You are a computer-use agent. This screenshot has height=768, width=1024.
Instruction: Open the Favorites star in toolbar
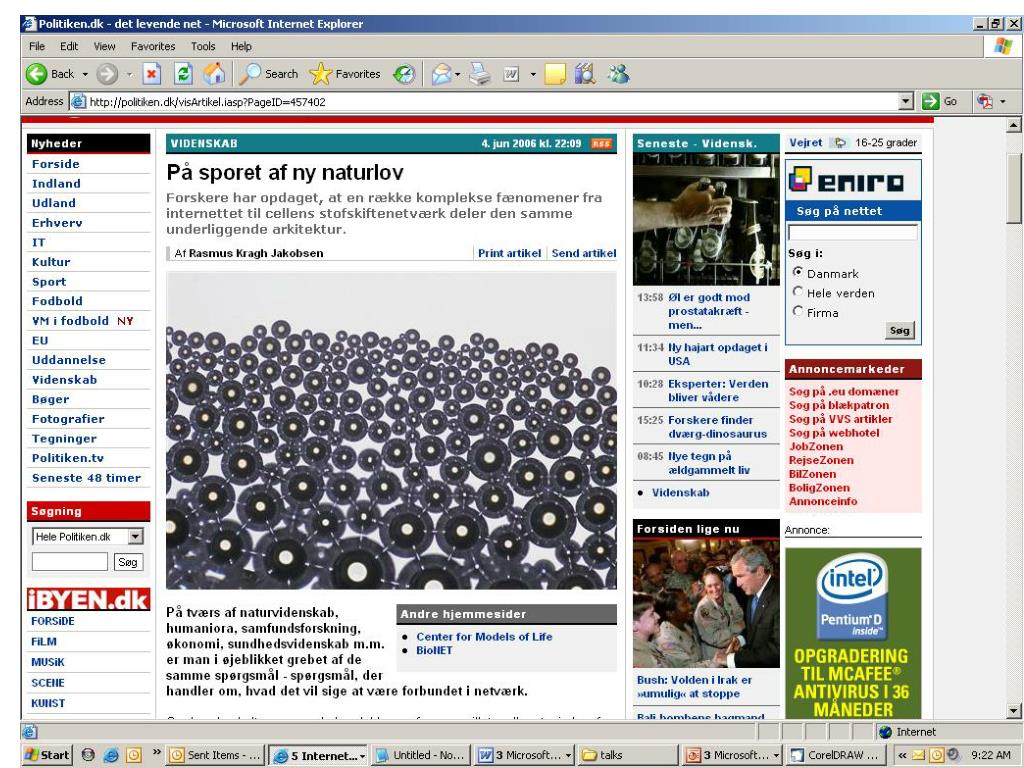pyautogui.click(x=321, y=74)
